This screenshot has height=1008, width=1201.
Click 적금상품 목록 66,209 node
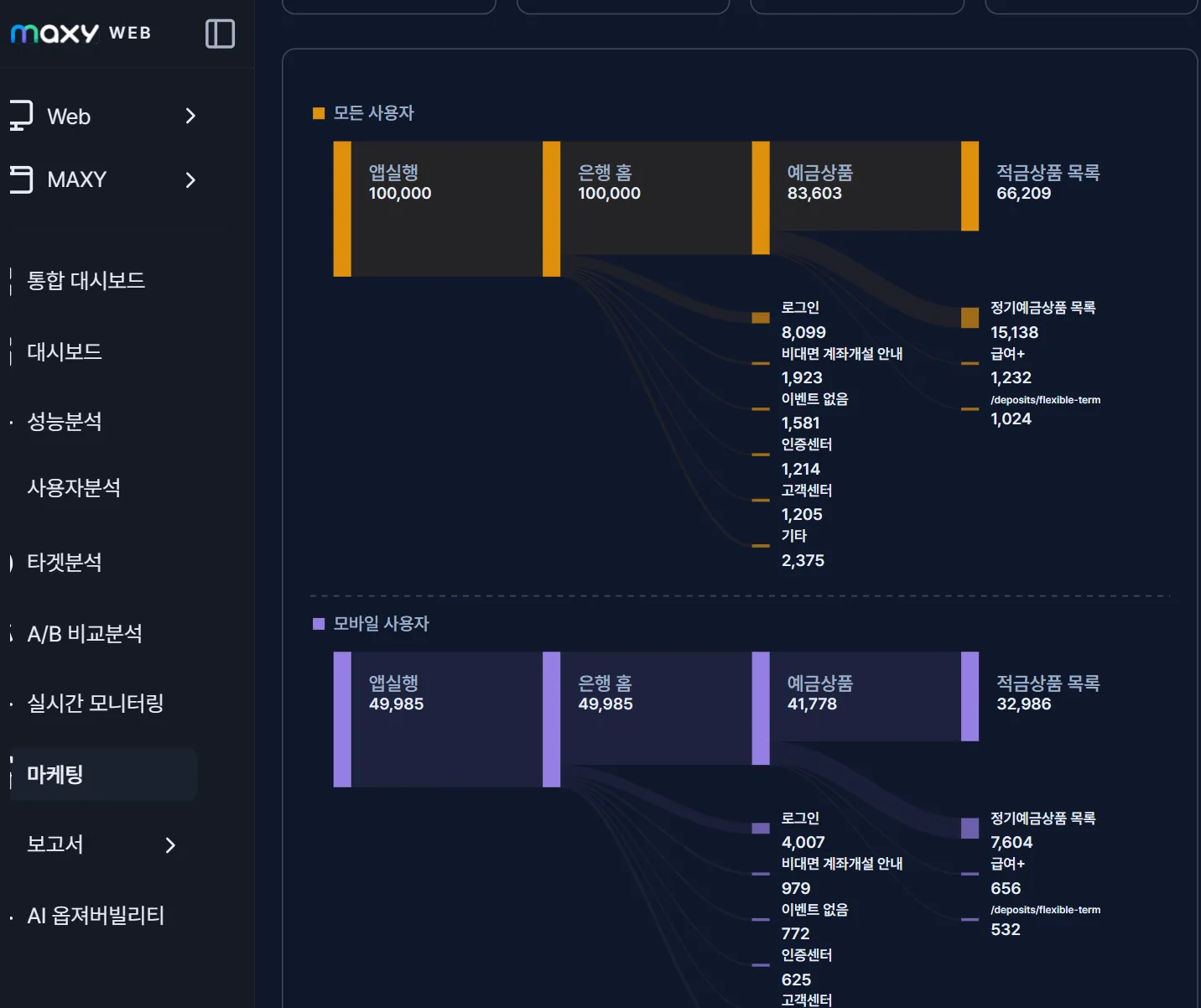[x=970, y=186]
